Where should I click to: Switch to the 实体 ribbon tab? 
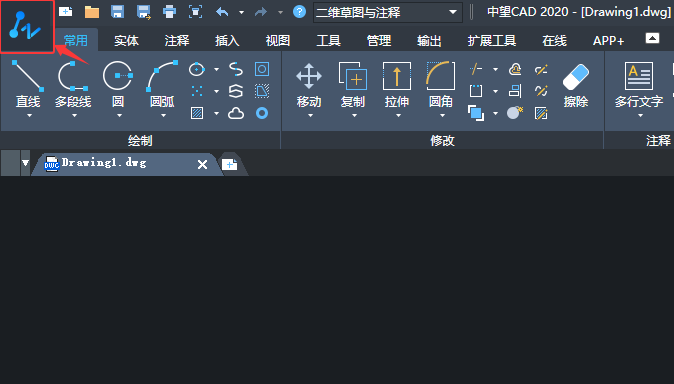[x=126, y=40]
